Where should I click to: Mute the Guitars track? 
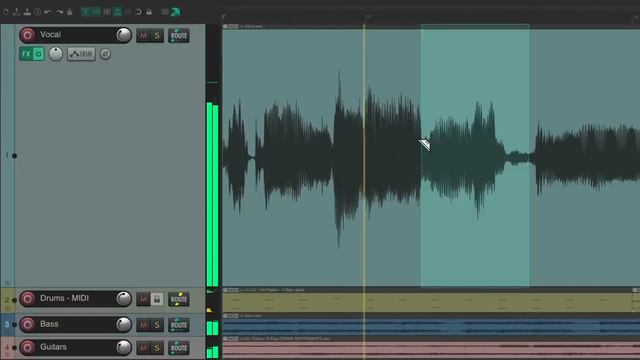pos(143,348)
